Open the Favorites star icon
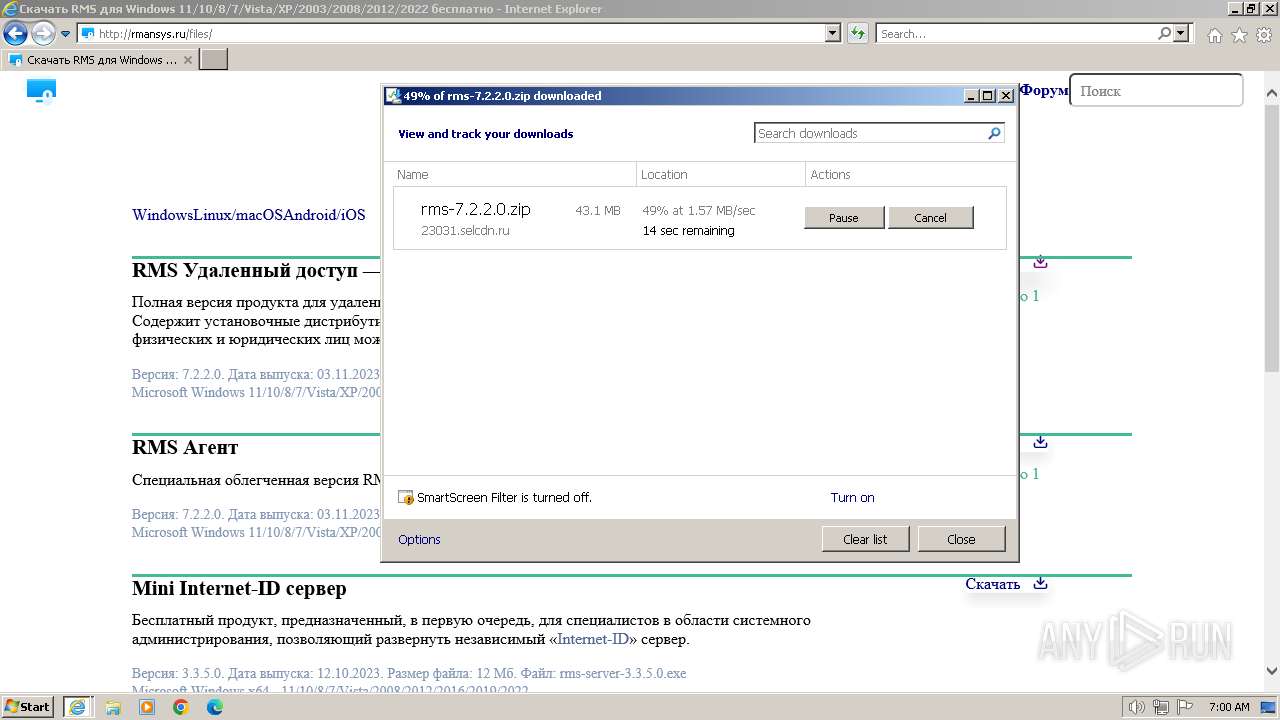Viewport: 1280px width, 720px height. pyautogui.click(x=1239, y=35)
